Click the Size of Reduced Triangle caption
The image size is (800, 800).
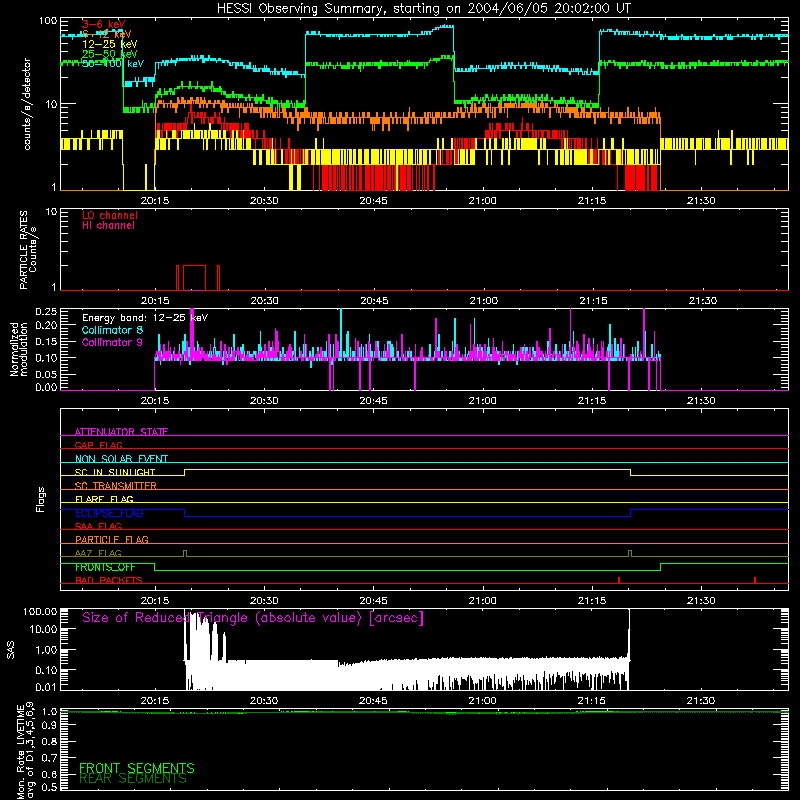click(x=253, y=618)
